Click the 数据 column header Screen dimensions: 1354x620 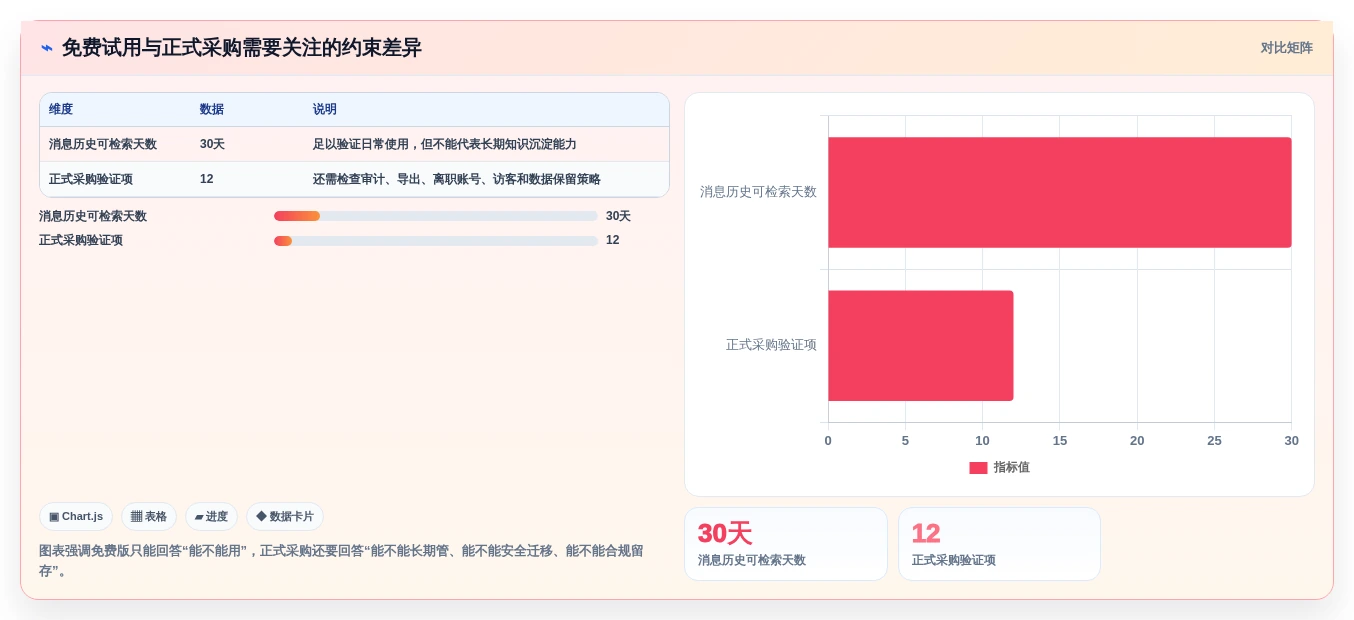pos(212,110)
